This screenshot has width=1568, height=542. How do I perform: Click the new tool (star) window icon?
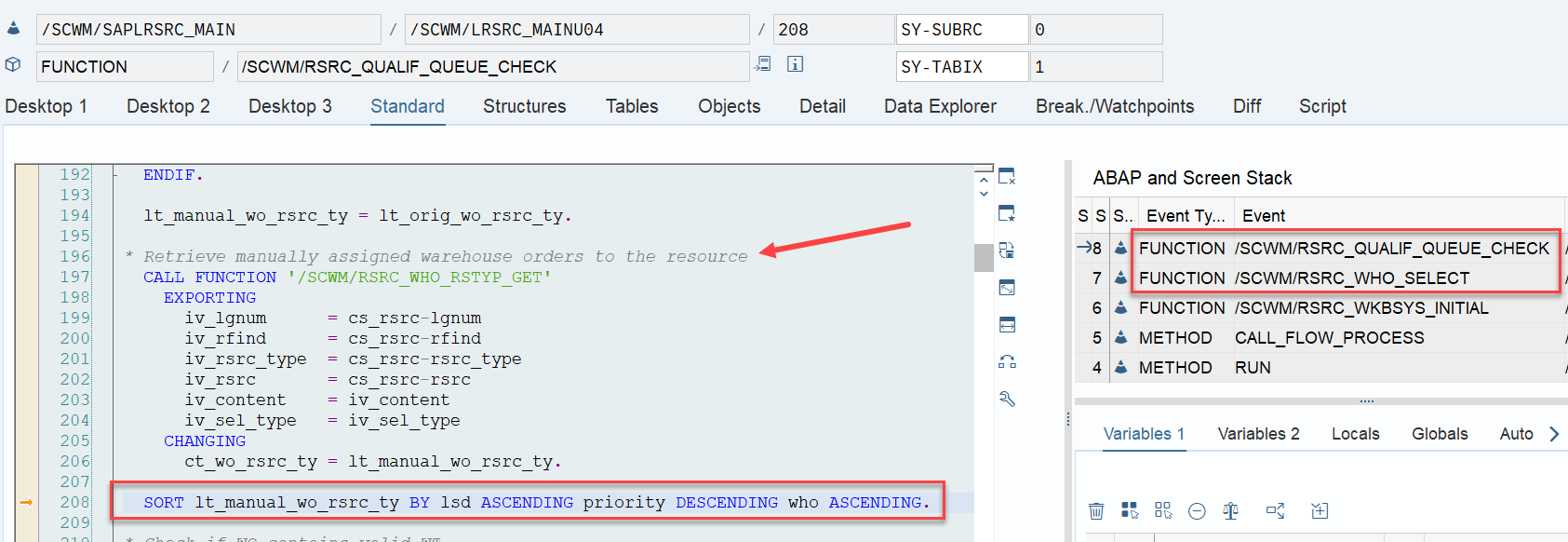(1007, 213)
